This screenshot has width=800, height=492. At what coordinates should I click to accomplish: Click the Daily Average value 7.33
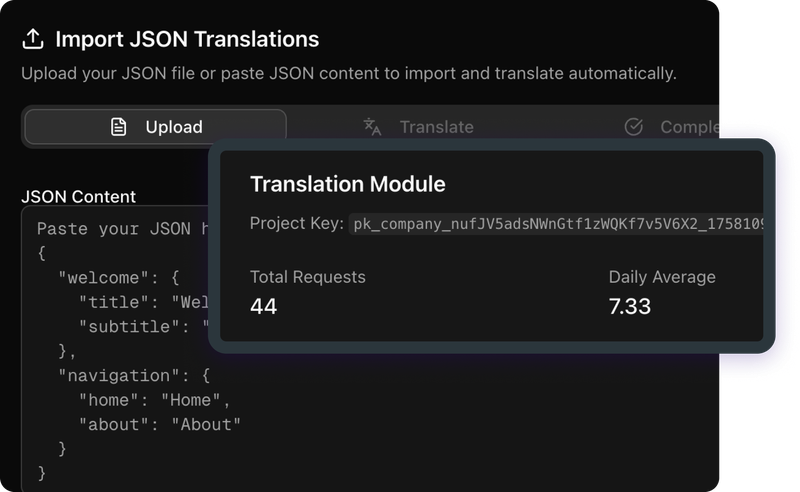pyautogui.click(x=629, y=307)
